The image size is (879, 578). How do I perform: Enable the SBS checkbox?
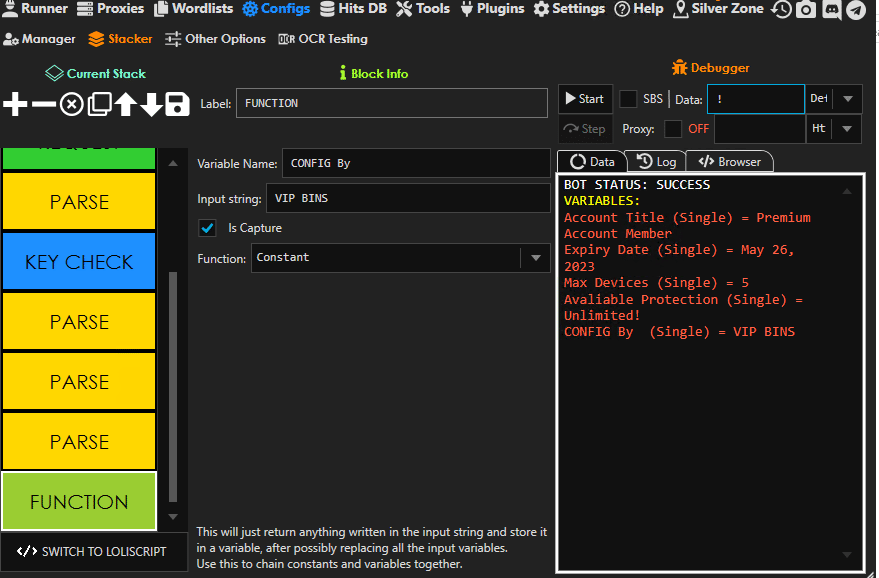click(628, 99)
